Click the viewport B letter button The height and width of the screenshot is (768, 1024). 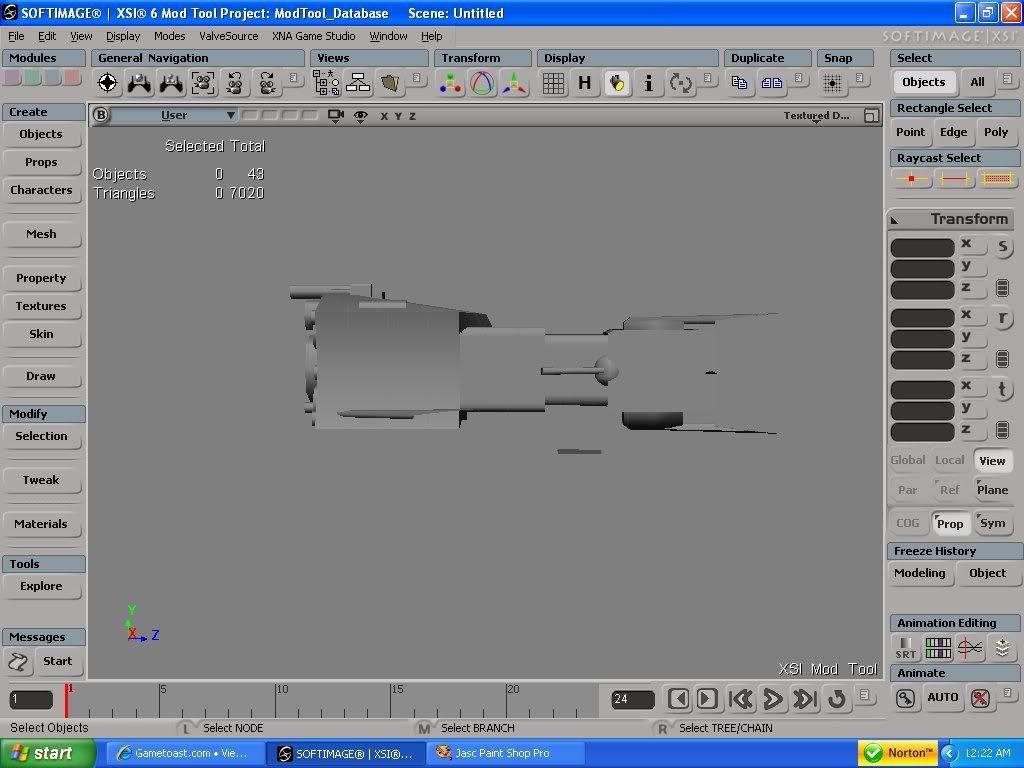coord(101,115)
